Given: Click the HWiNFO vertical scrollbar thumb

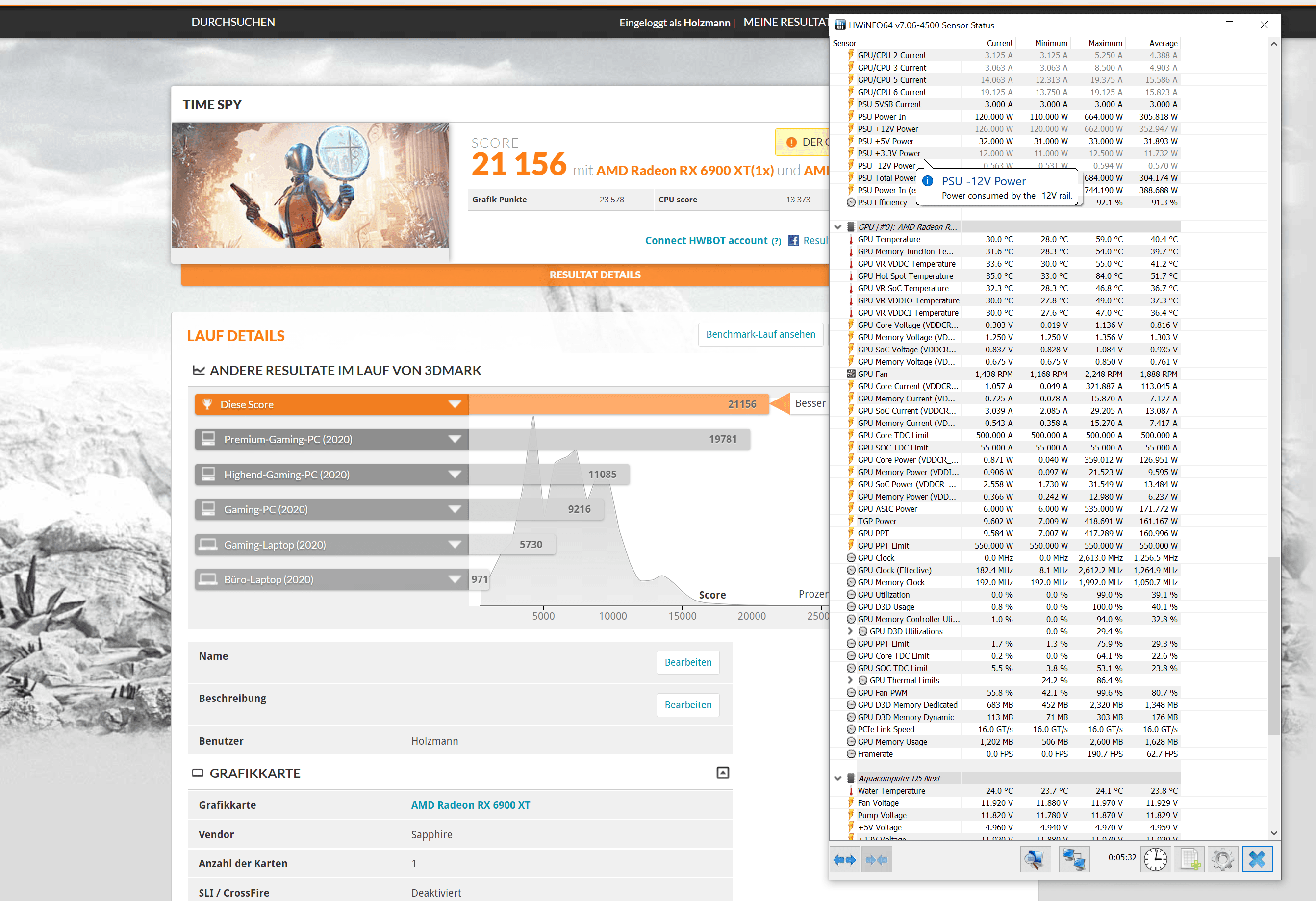Looking at the screenshot, I should tap(1273, 646).
